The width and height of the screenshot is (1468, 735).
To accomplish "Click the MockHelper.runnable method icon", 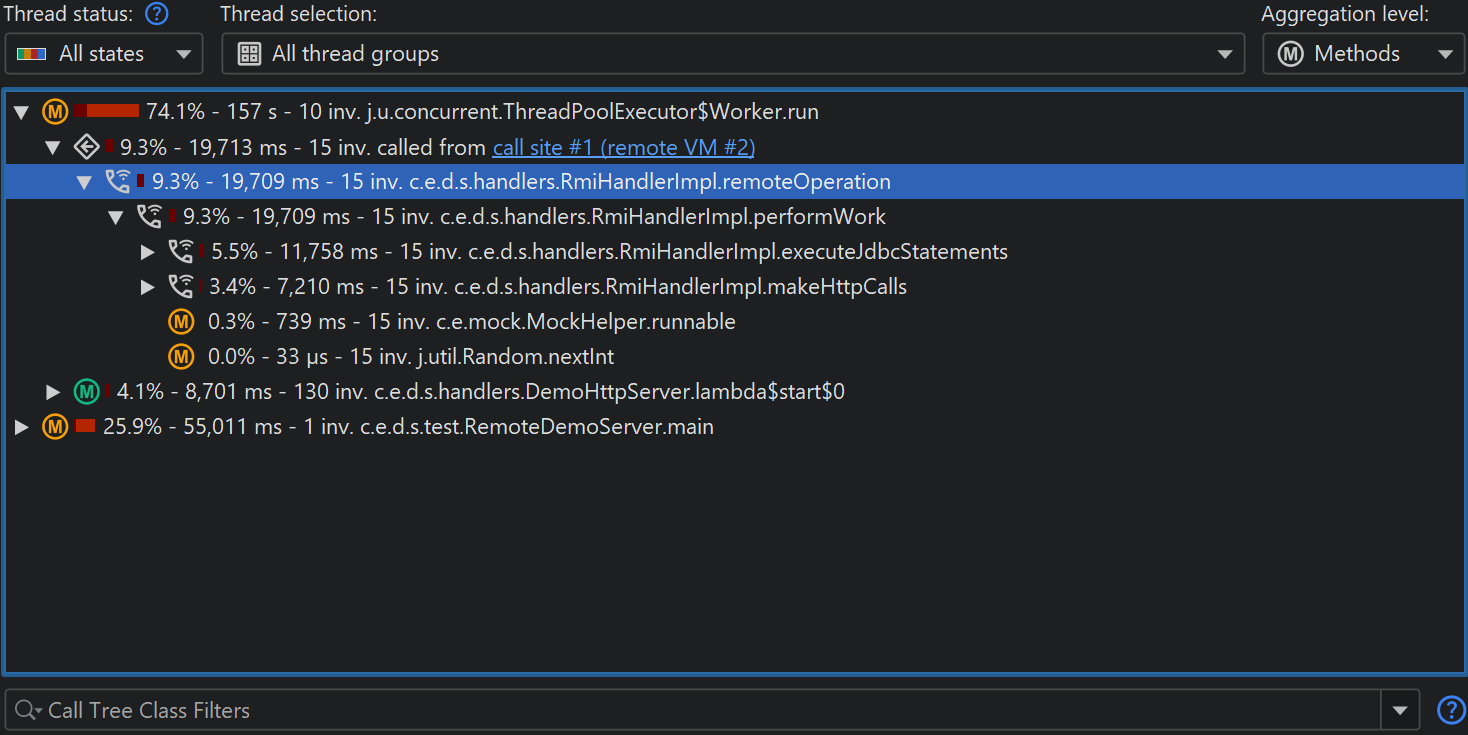I will coord(181,322).
